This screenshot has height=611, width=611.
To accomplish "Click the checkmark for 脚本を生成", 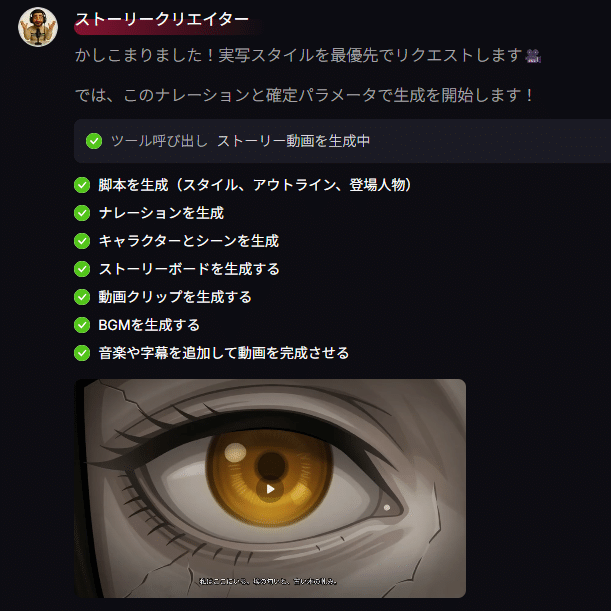I will click(x=82, y=185).
